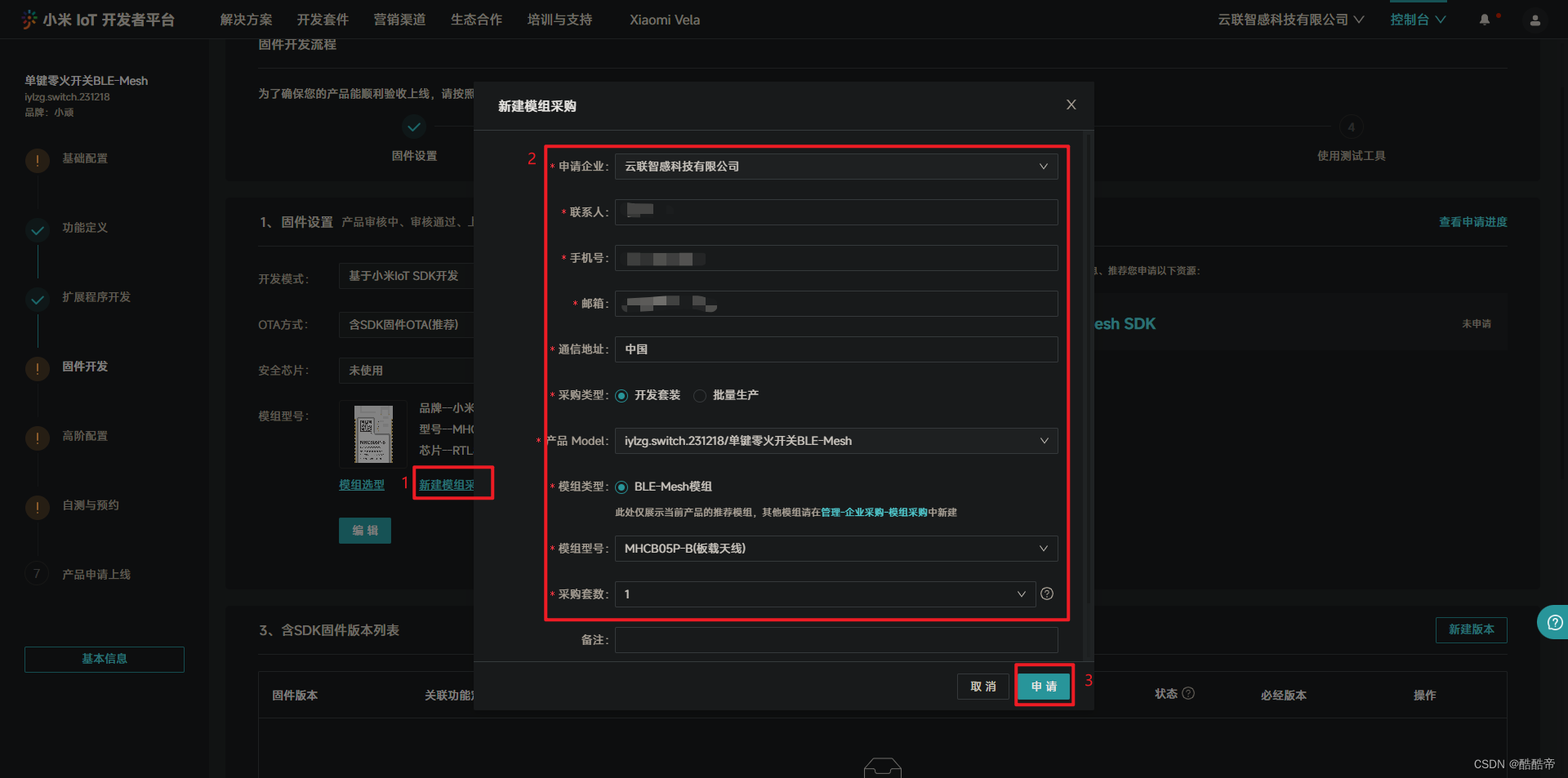Expand the 申请企业 dropdown

[x=836, y=167]
